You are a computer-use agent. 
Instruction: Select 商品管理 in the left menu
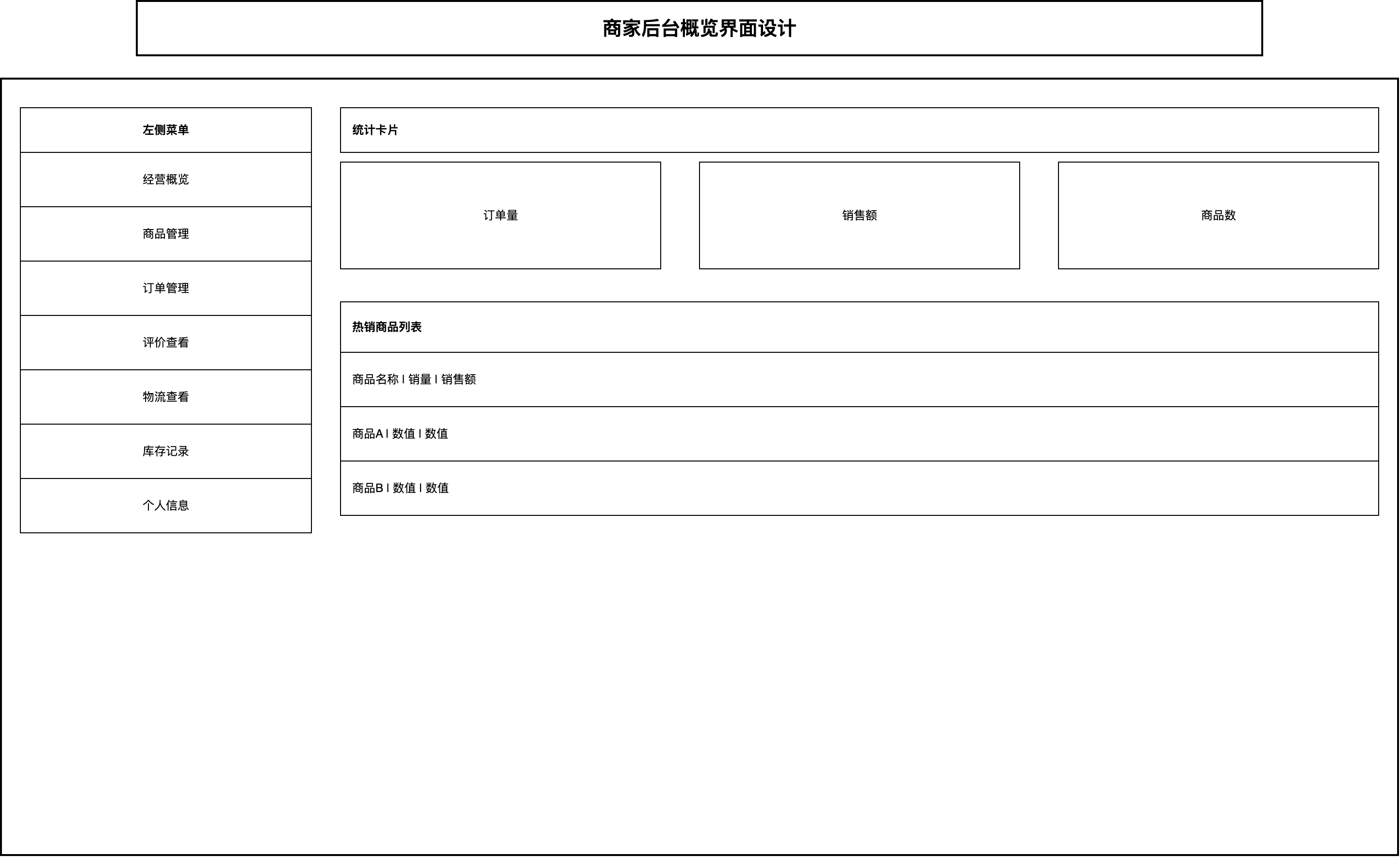click(x=165, y=234)
